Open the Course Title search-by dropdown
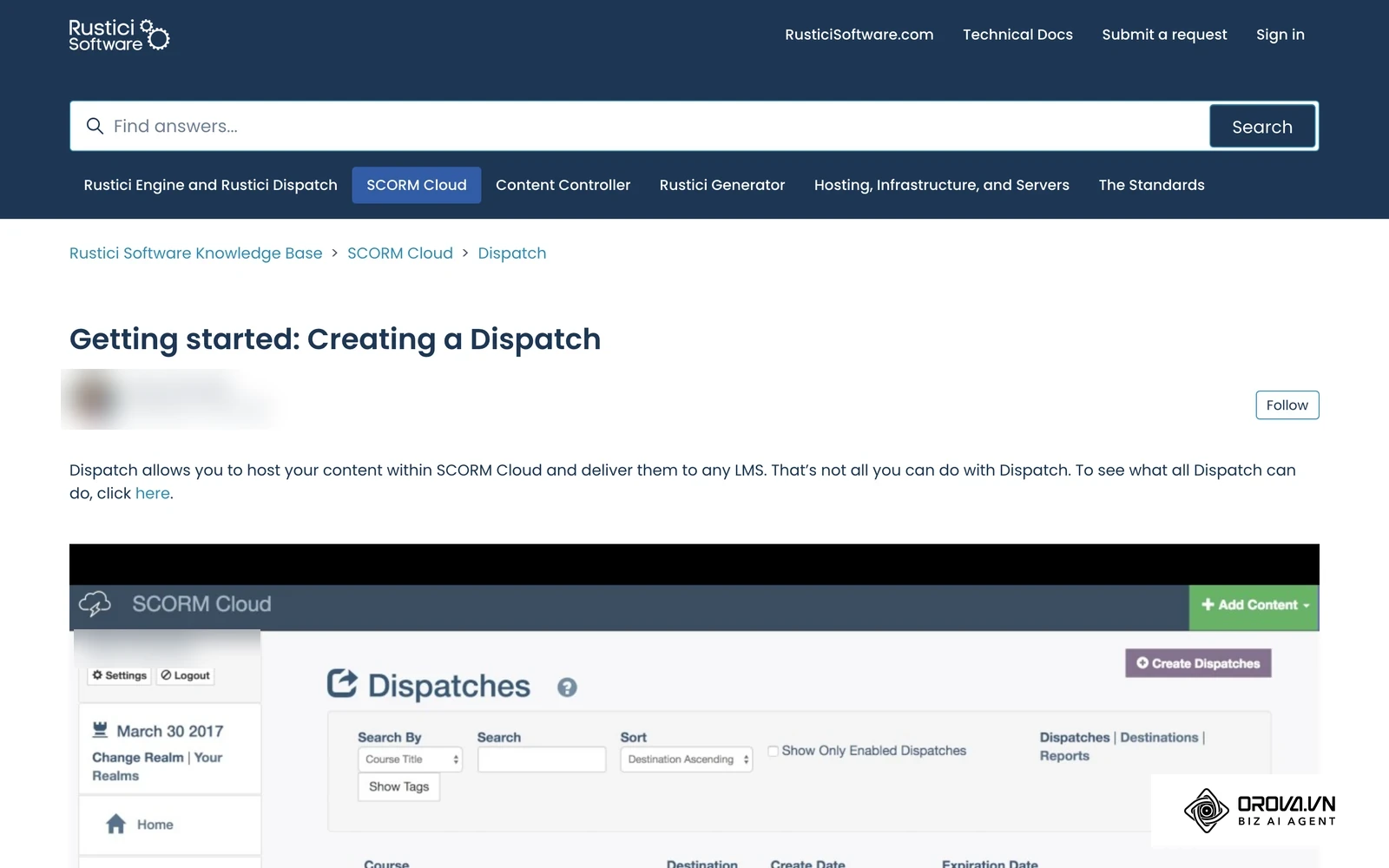Screen dimensions: 1389x868 (x=410, y=759)
